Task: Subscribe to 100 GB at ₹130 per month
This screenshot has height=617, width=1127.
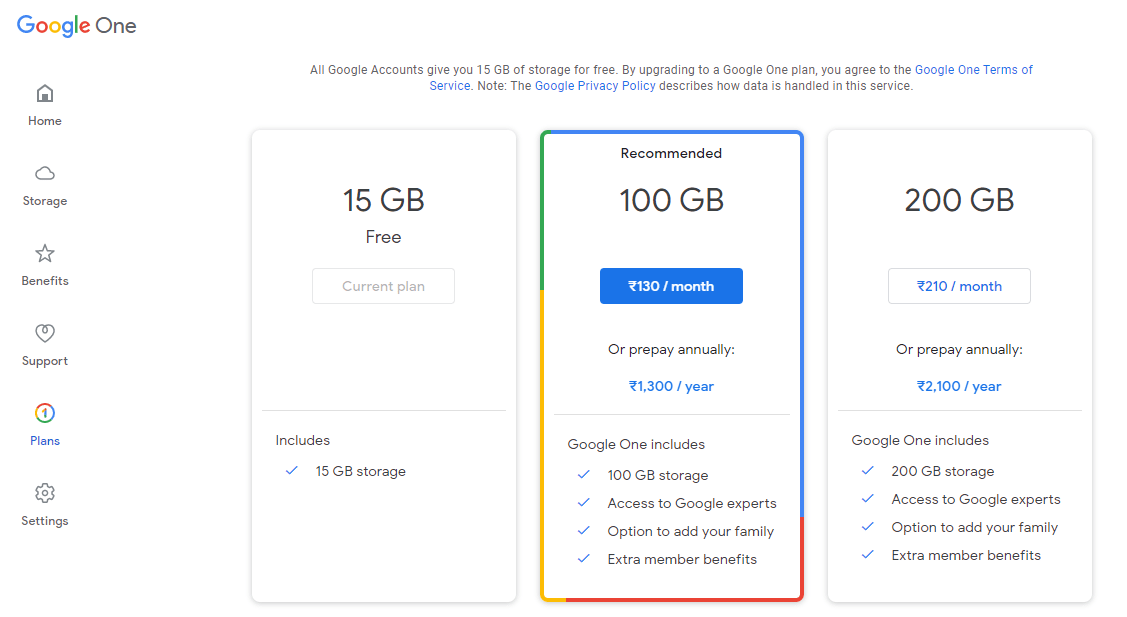Action: 671,285
